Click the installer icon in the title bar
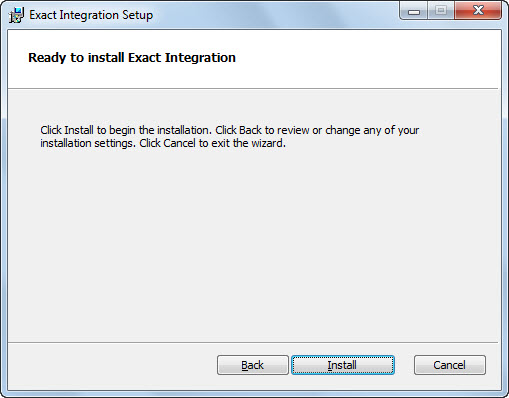The image size is (509, 398). pyautogui.click(x=16, y=15)
